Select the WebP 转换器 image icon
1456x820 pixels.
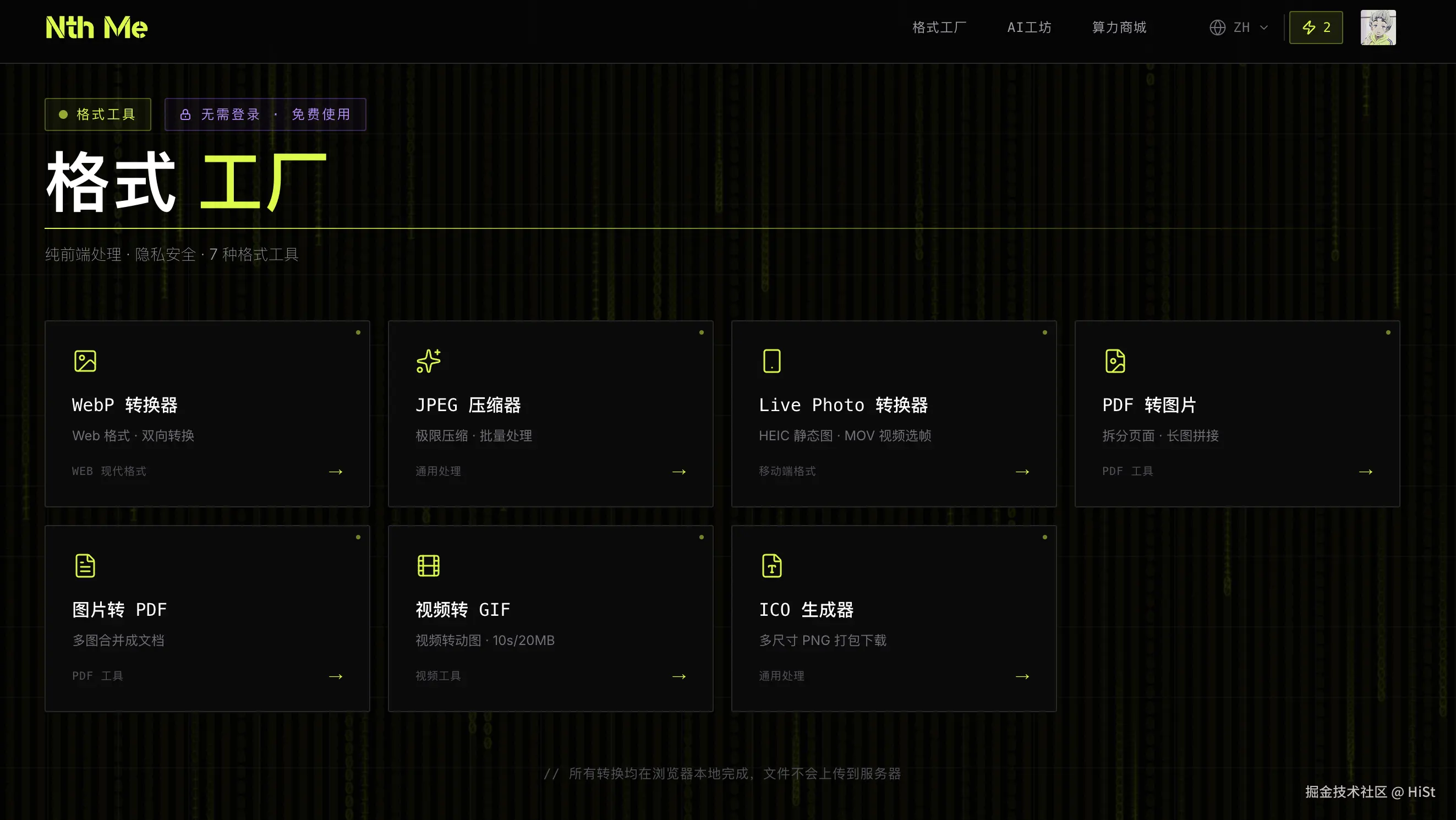[85, 360]
